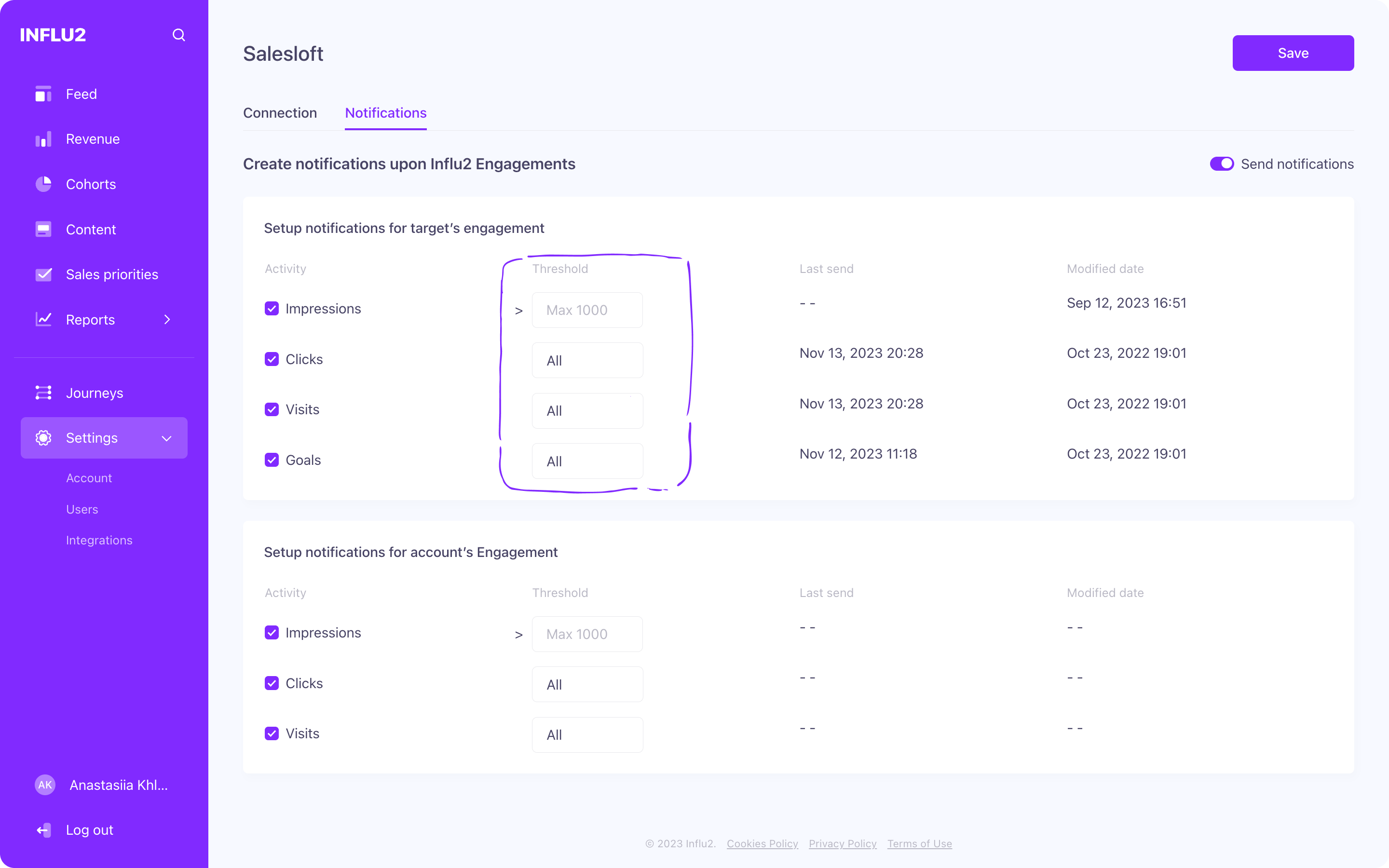Uncheck account's Impressions checkbox
The height and width of the screenshot is (868, 1389).
pyautogui.click(x=272, y=633)
